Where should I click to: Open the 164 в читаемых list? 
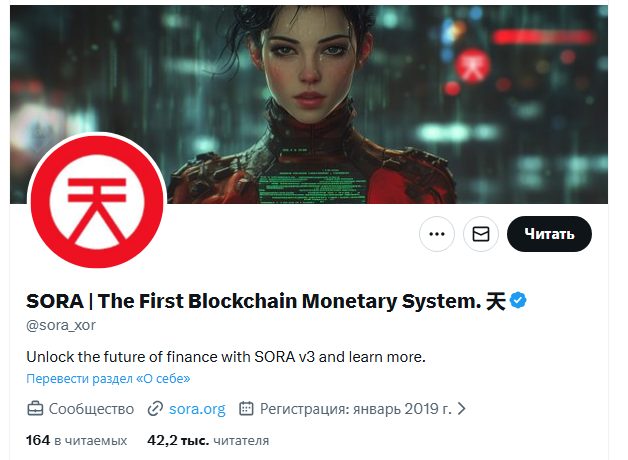(76, 440)
